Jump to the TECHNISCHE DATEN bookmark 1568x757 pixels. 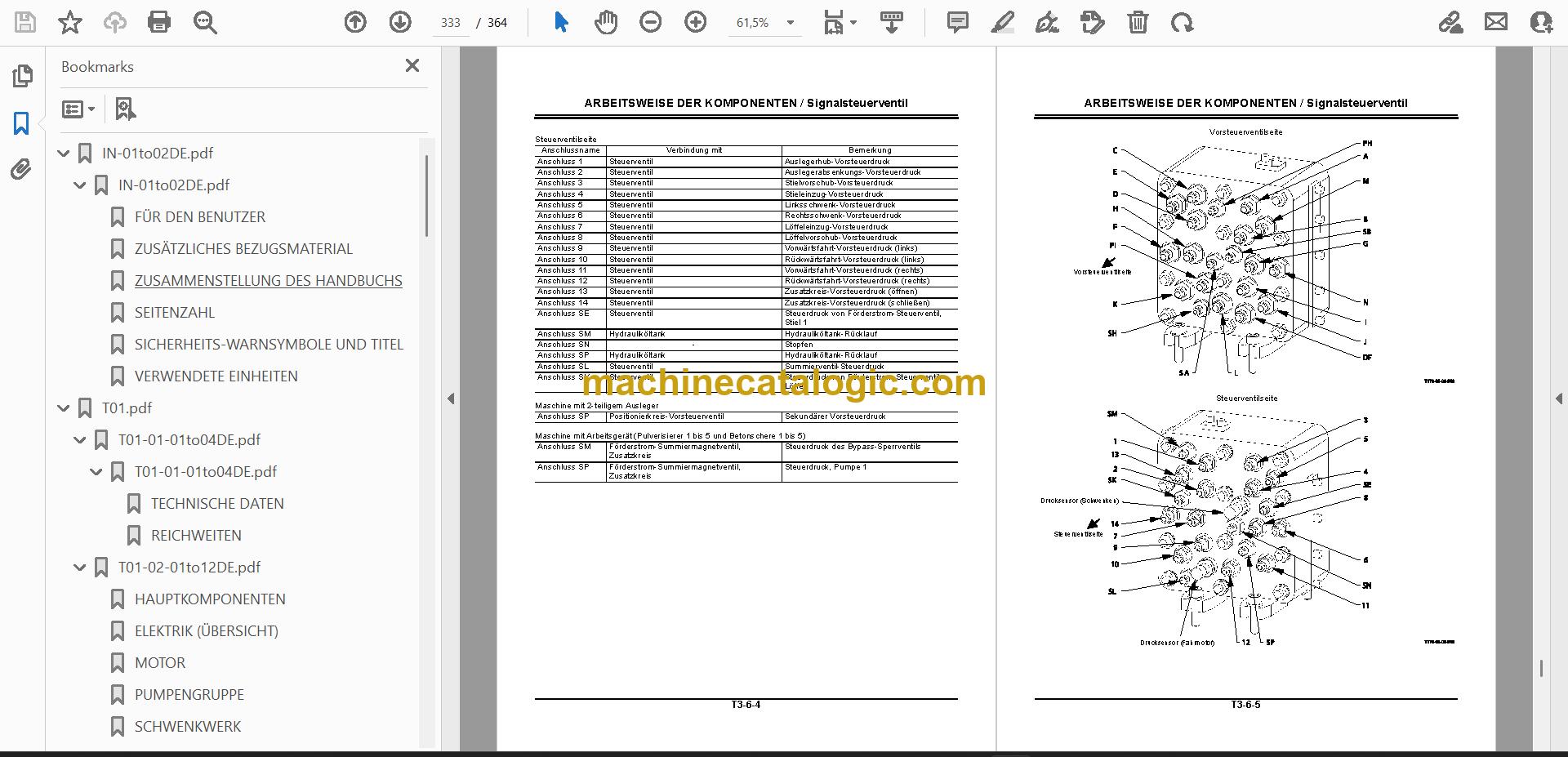pyautogui.click(x=217, y=503)
